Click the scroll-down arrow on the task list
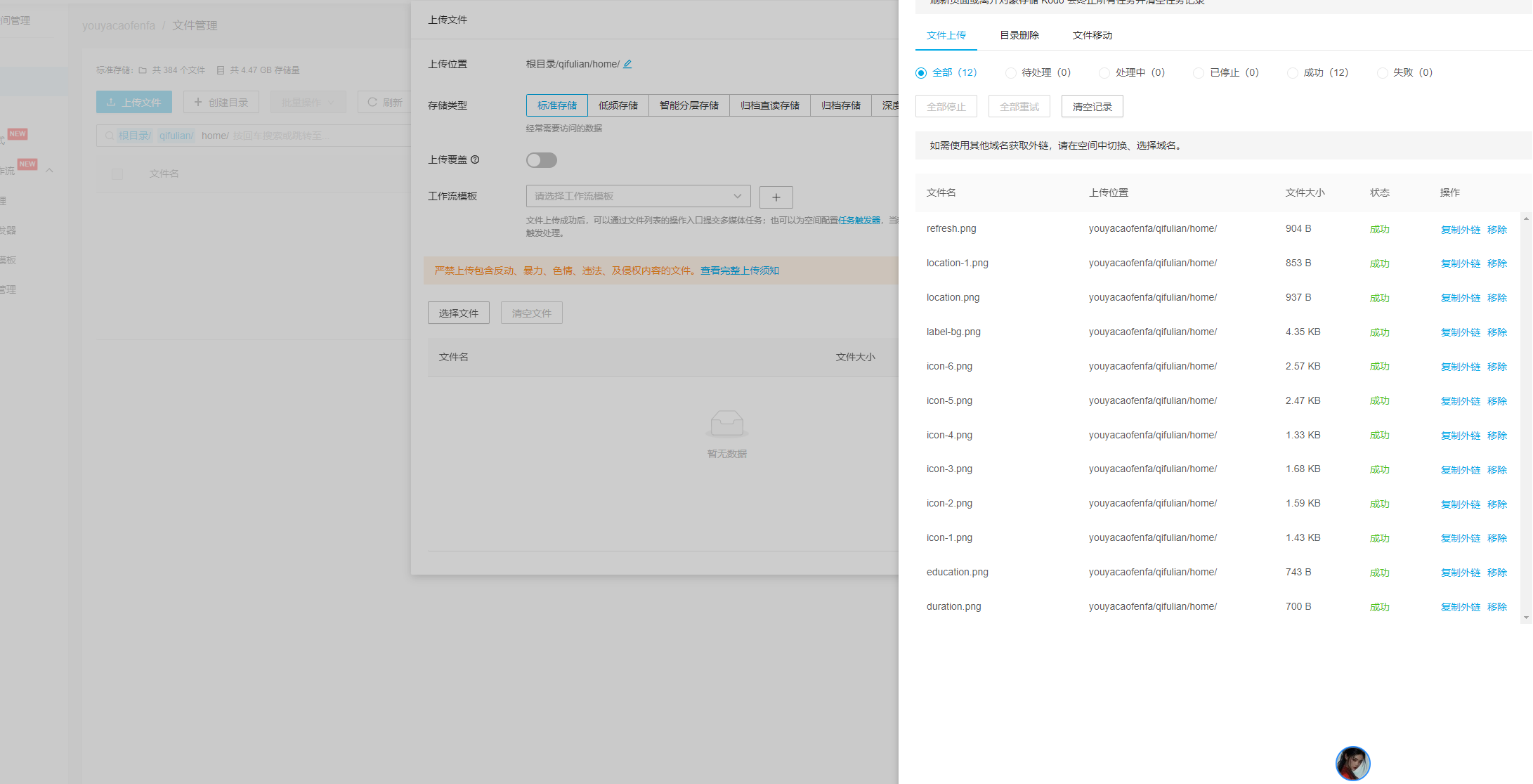This screenshot has height=784, width=1533. click(1526, 618)
